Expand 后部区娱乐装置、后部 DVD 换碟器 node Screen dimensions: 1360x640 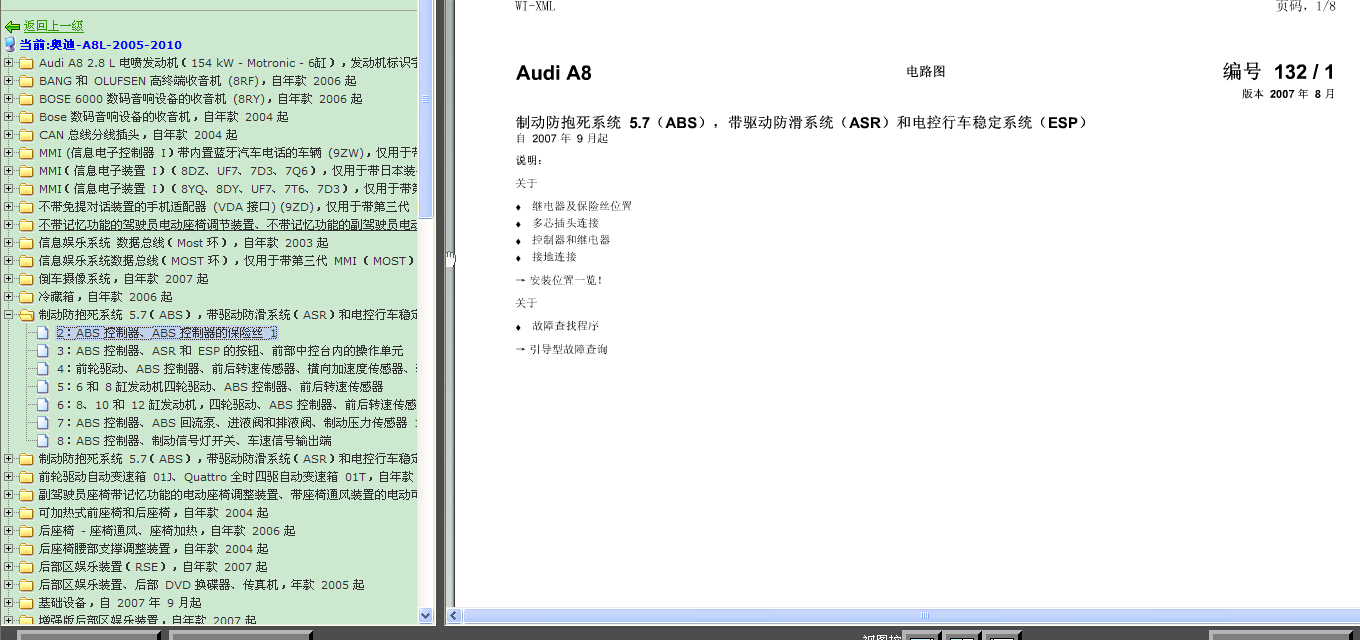pos(9,585)
